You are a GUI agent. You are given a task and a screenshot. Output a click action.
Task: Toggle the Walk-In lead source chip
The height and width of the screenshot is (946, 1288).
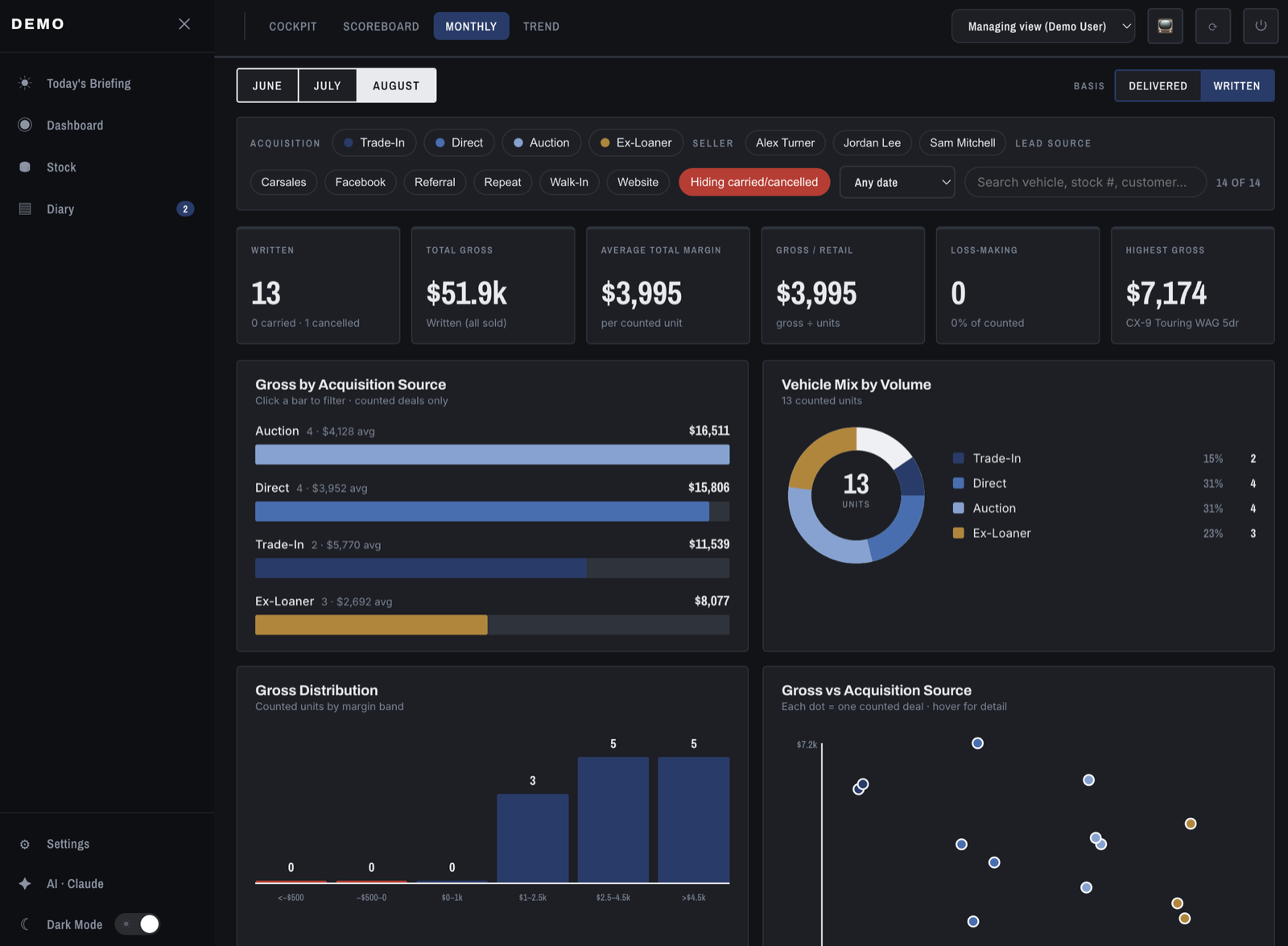[569, 182]
